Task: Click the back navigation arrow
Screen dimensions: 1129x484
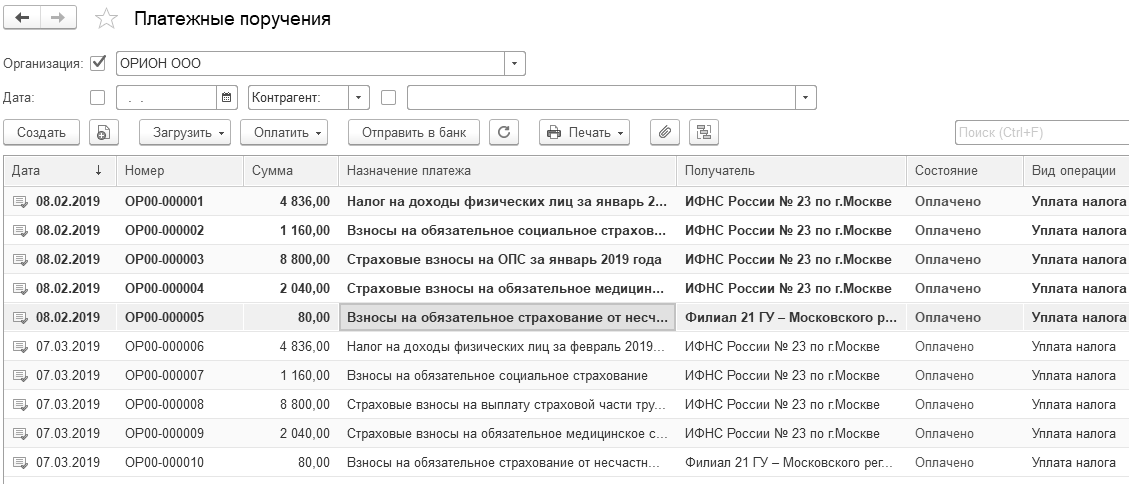Action: click(x=22, y=19)
